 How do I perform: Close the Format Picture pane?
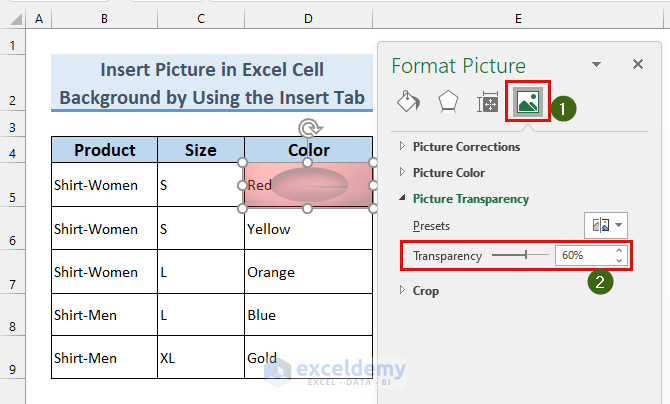638,64
